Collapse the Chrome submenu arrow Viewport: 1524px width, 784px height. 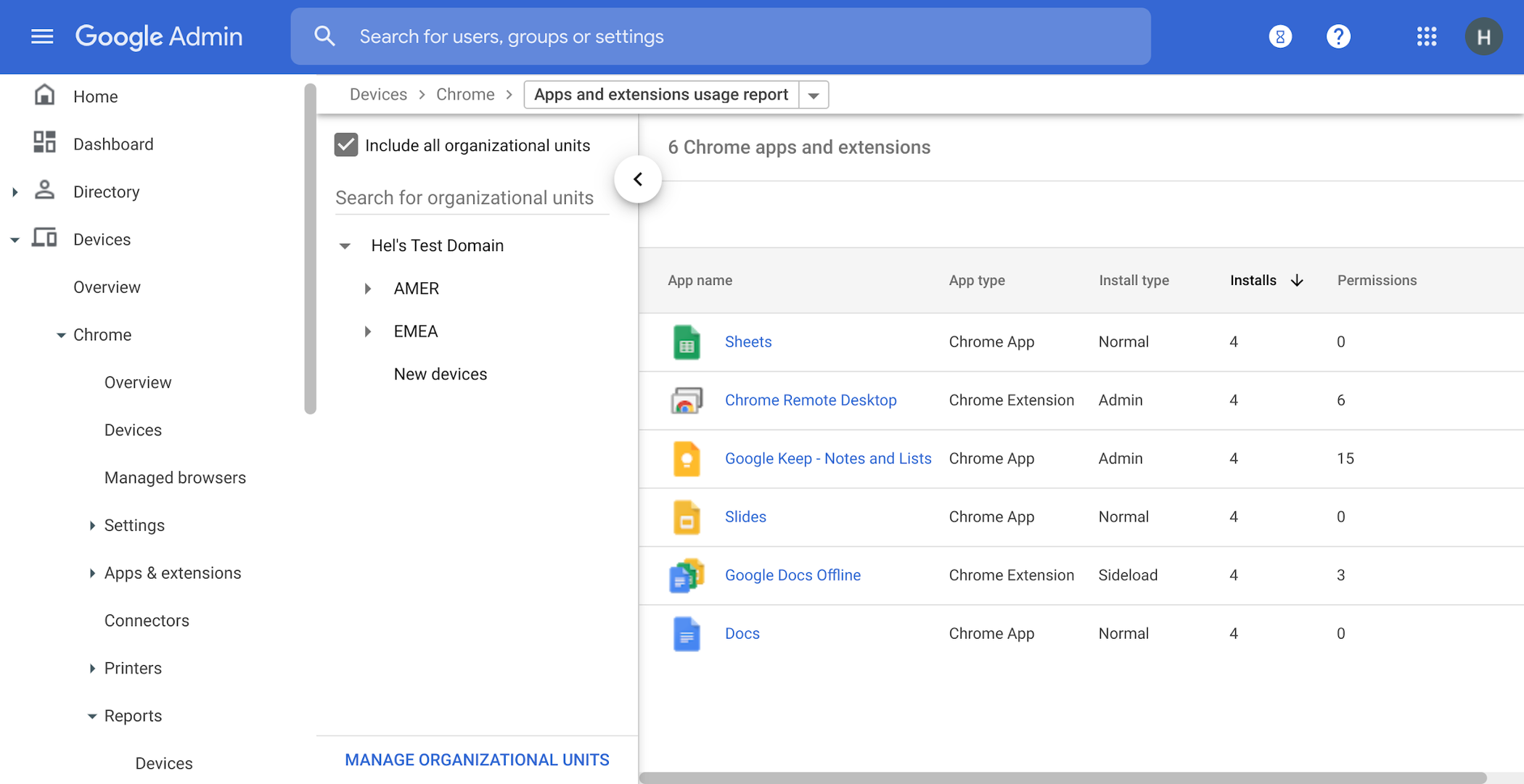61,335
